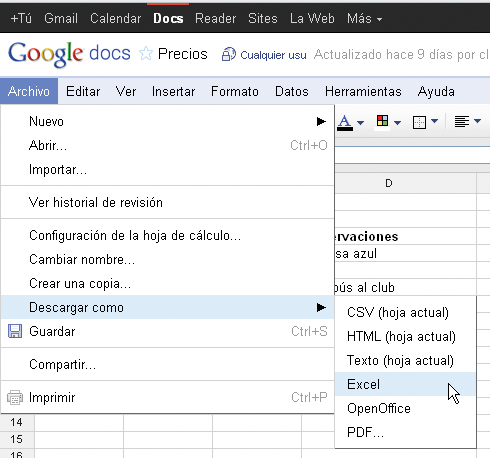Select Guardar menu entry
Viewport: 490px width, 458px height.
click(x=167, y=331)
